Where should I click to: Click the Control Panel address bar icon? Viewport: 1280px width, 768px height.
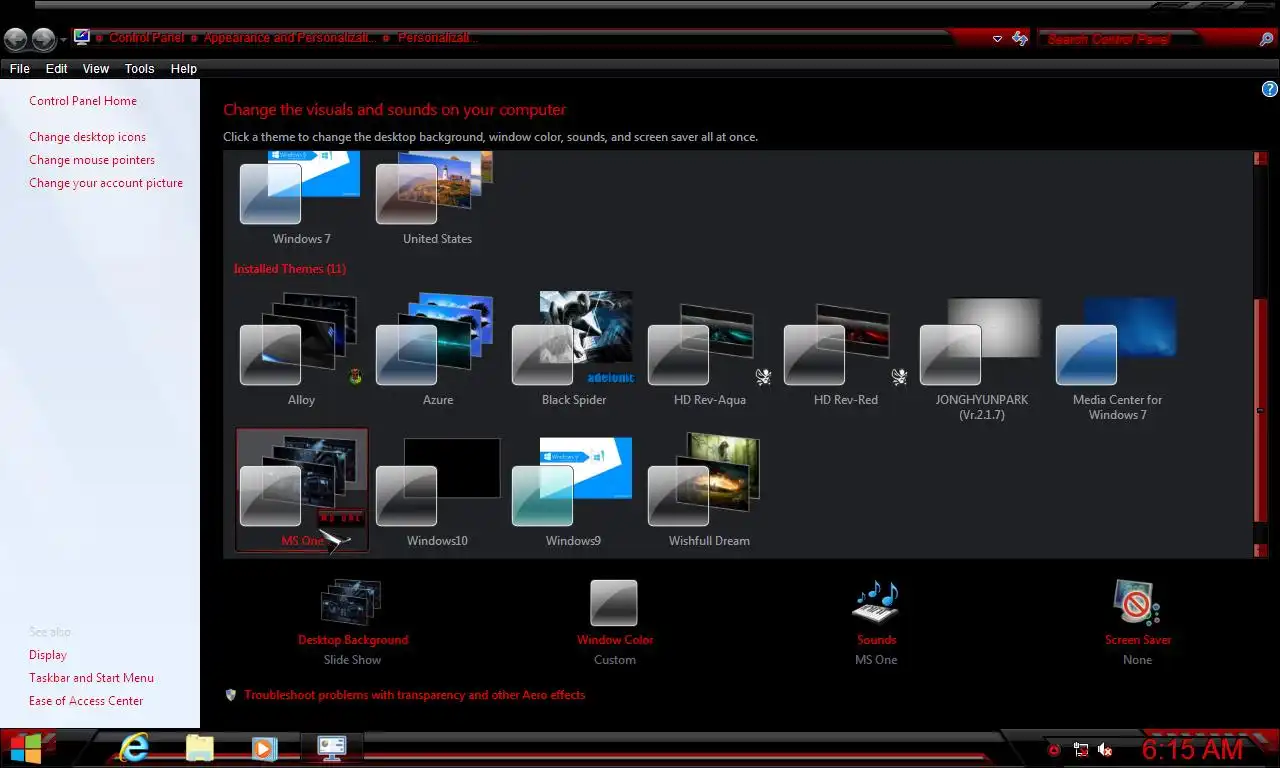tap(82, 37)
